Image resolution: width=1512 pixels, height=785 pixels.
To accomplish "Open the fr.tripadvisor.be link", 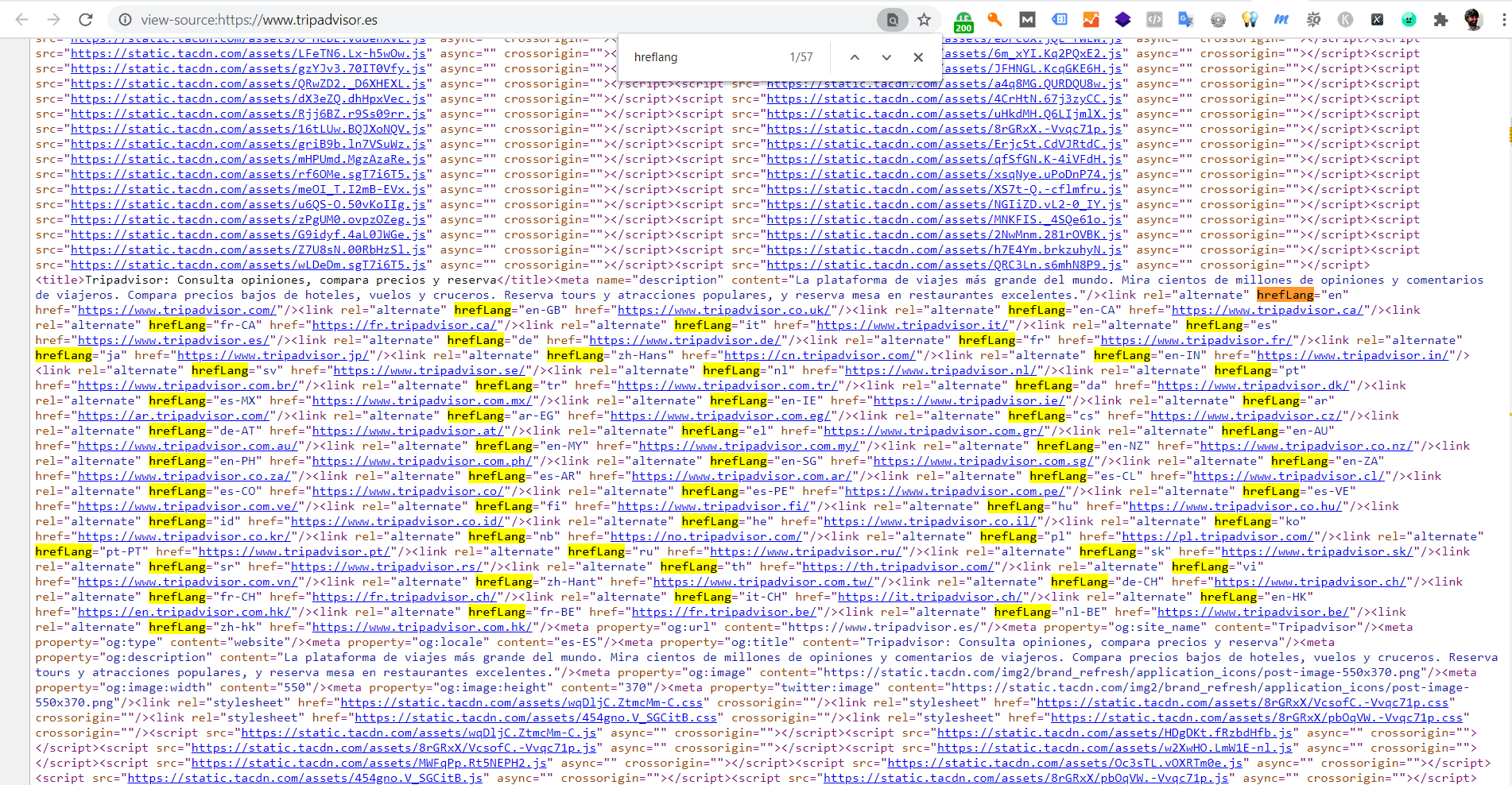I will [x=724, y=612].
